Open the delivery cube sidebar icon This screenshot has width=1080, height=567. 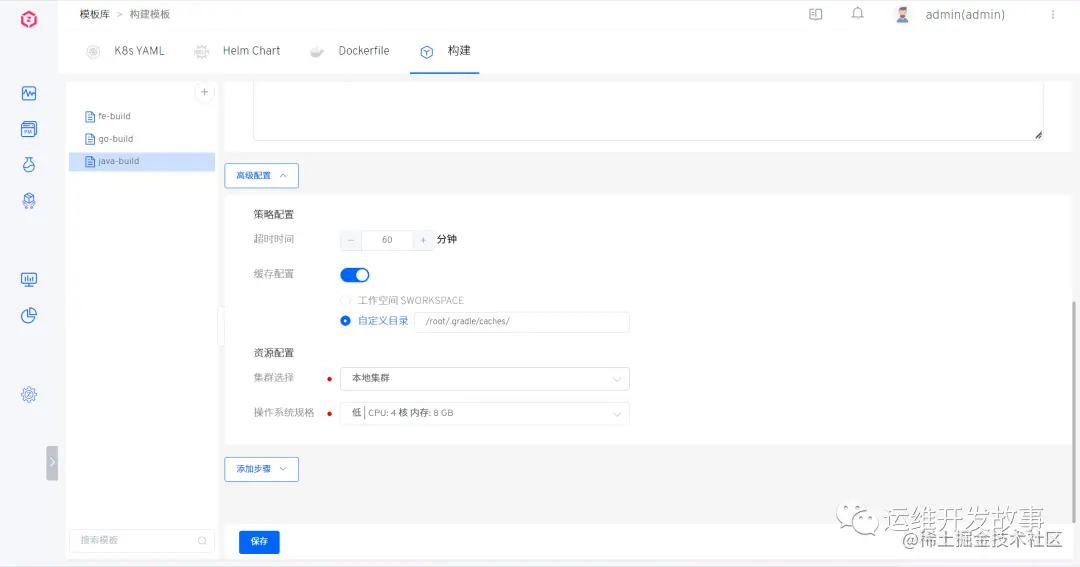point(29,200)
